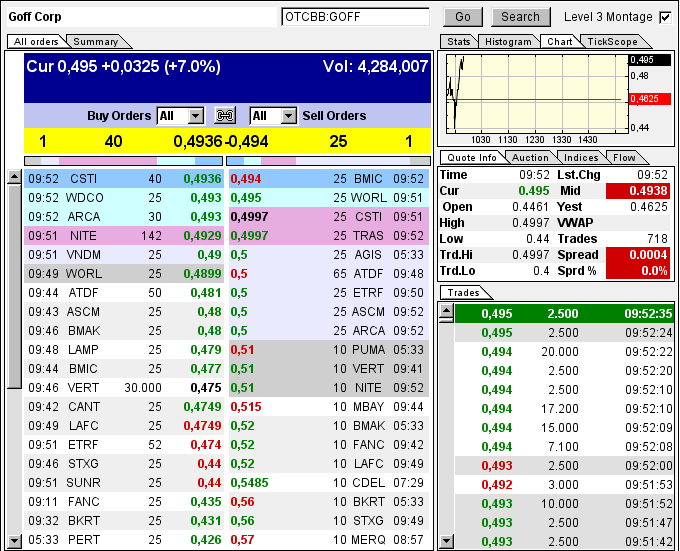680x551 pixels.
Task: Click the OTCBB:GOFF symbol input field
Action: (x=356, y=17)
